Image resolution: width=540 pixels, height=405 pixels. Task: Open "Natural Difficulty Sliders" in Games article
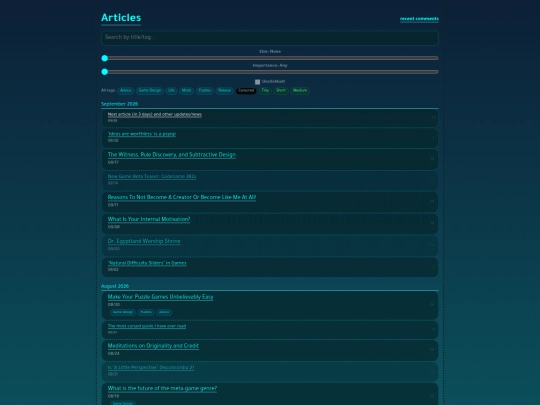pyautogui.click(x=147, y=263)
